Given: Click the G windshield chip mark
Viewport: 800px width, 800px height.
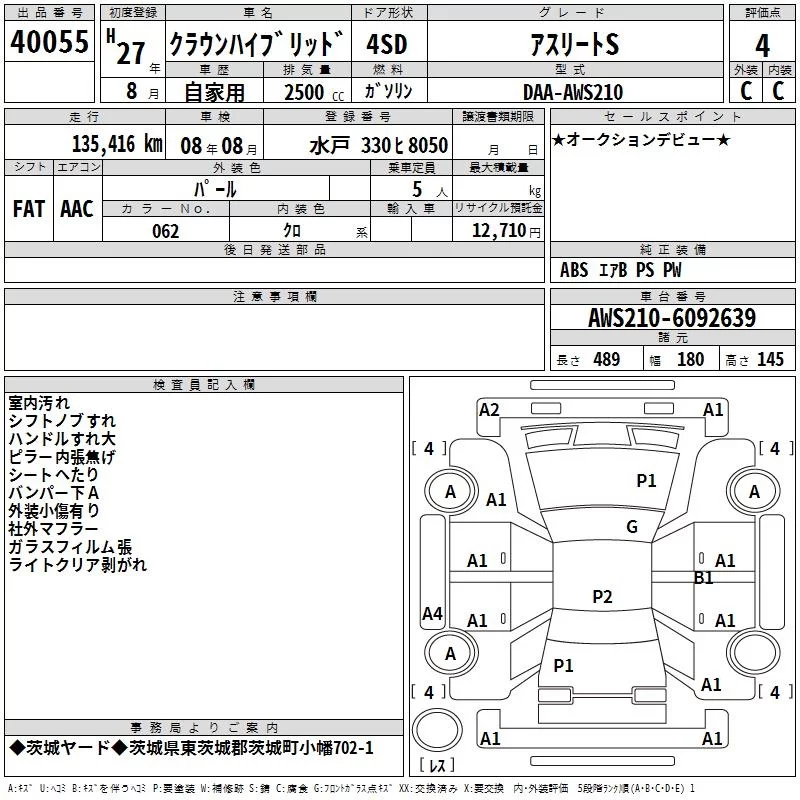Looking at the screenshot, I should coord(632,527).
